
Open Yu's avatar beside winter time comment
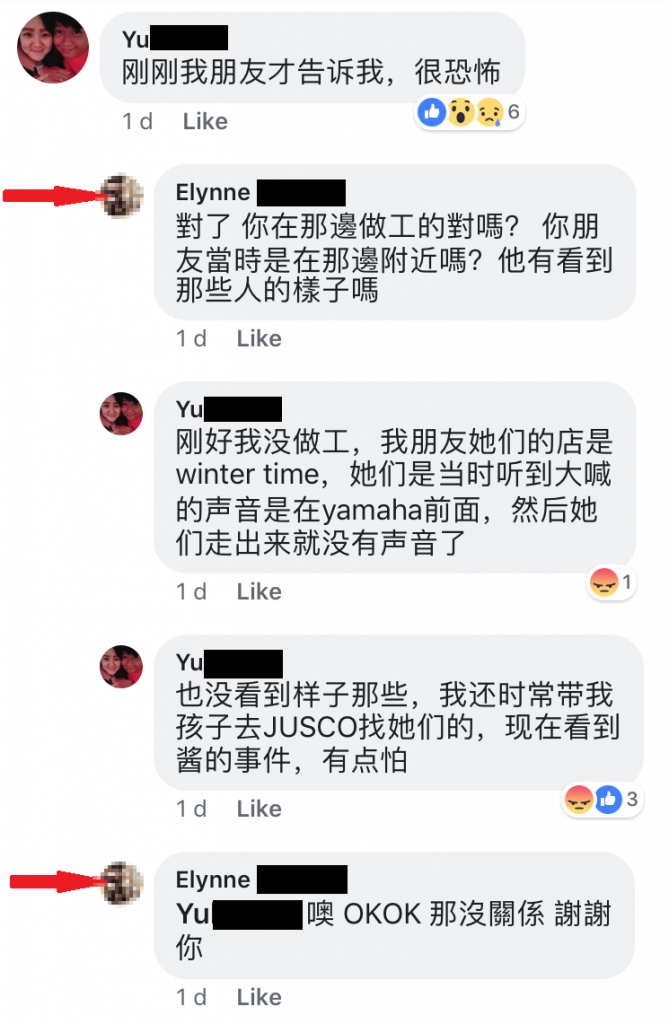click(122, 413)
